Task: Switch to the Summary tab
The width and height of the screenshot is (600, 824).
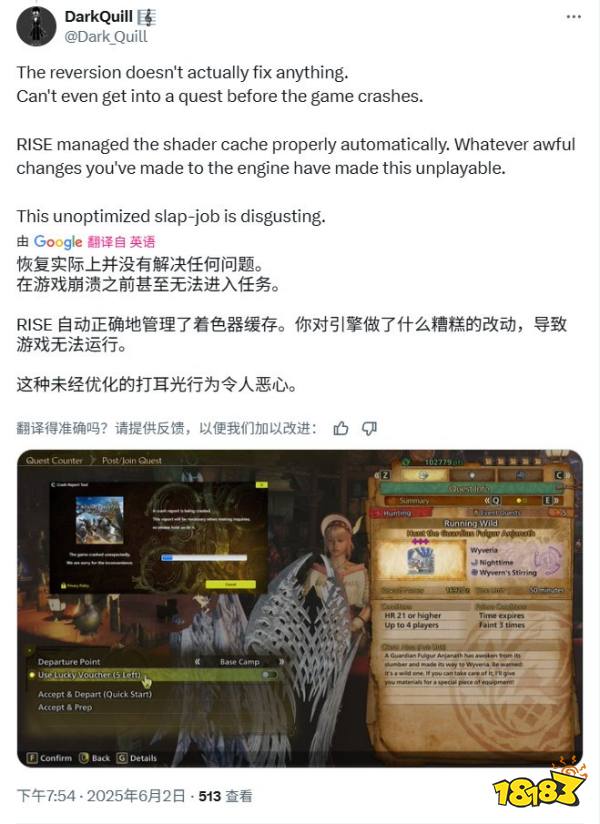Action: (x=415, y=501)
